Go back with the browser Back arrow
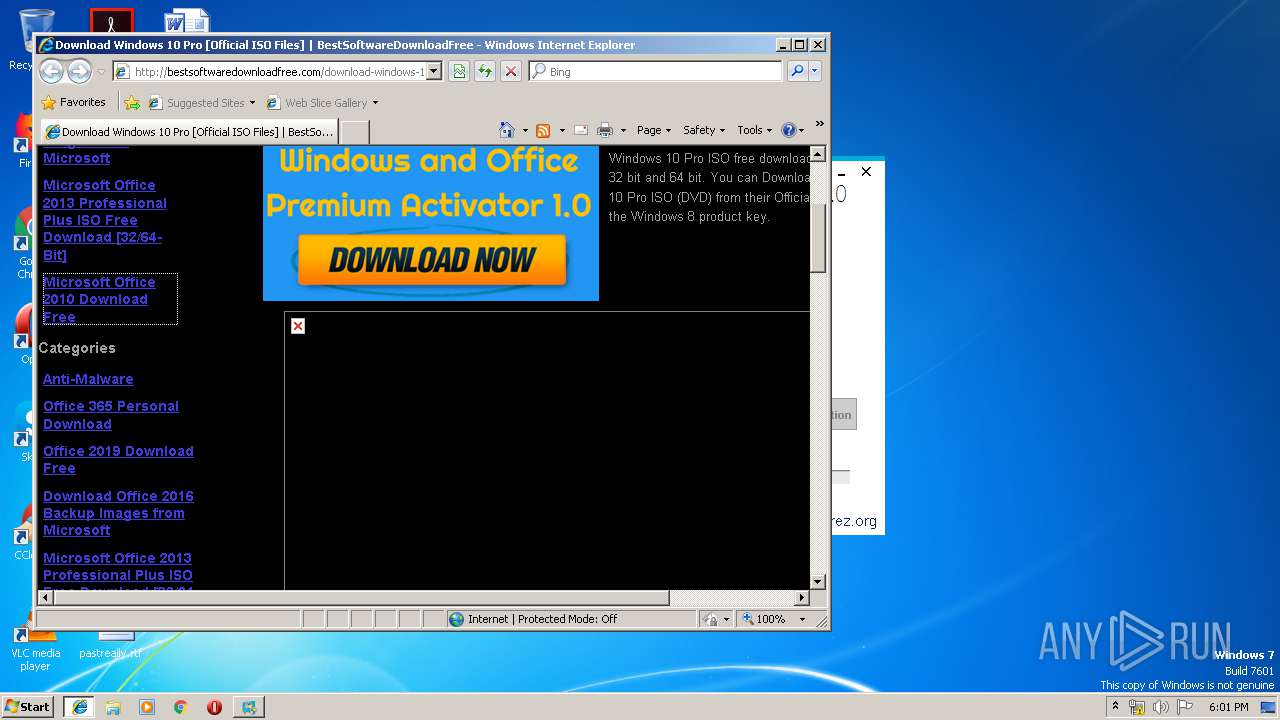1280x720 pixels. click(x=51, y=71)
